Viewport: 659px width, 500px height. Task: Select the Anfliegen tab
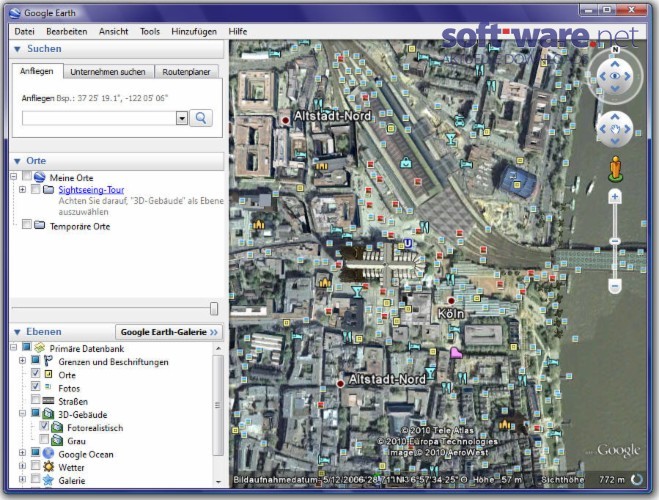pos(37,71)
